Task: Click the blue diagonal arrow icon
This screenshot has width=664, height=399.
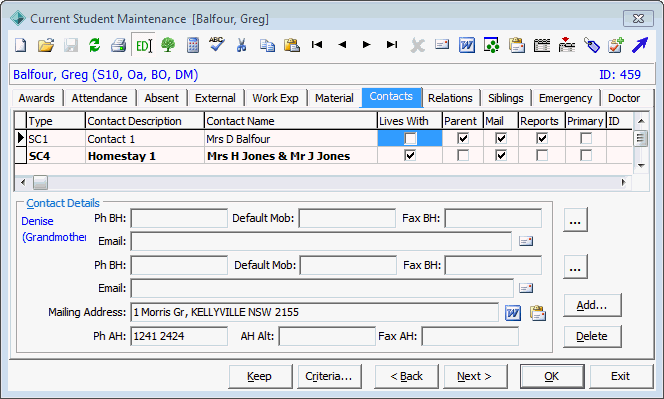Action: [640, 45]
